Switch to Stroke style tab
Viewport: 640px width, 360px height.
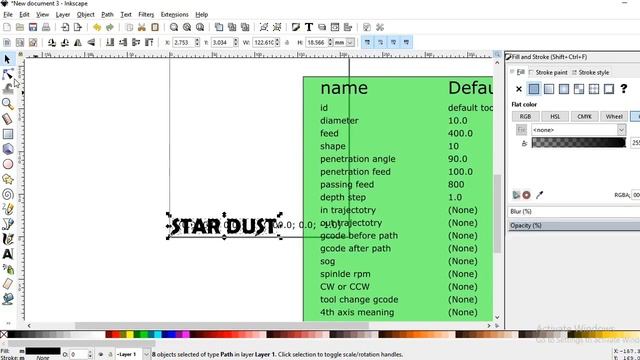click(591, 72)
